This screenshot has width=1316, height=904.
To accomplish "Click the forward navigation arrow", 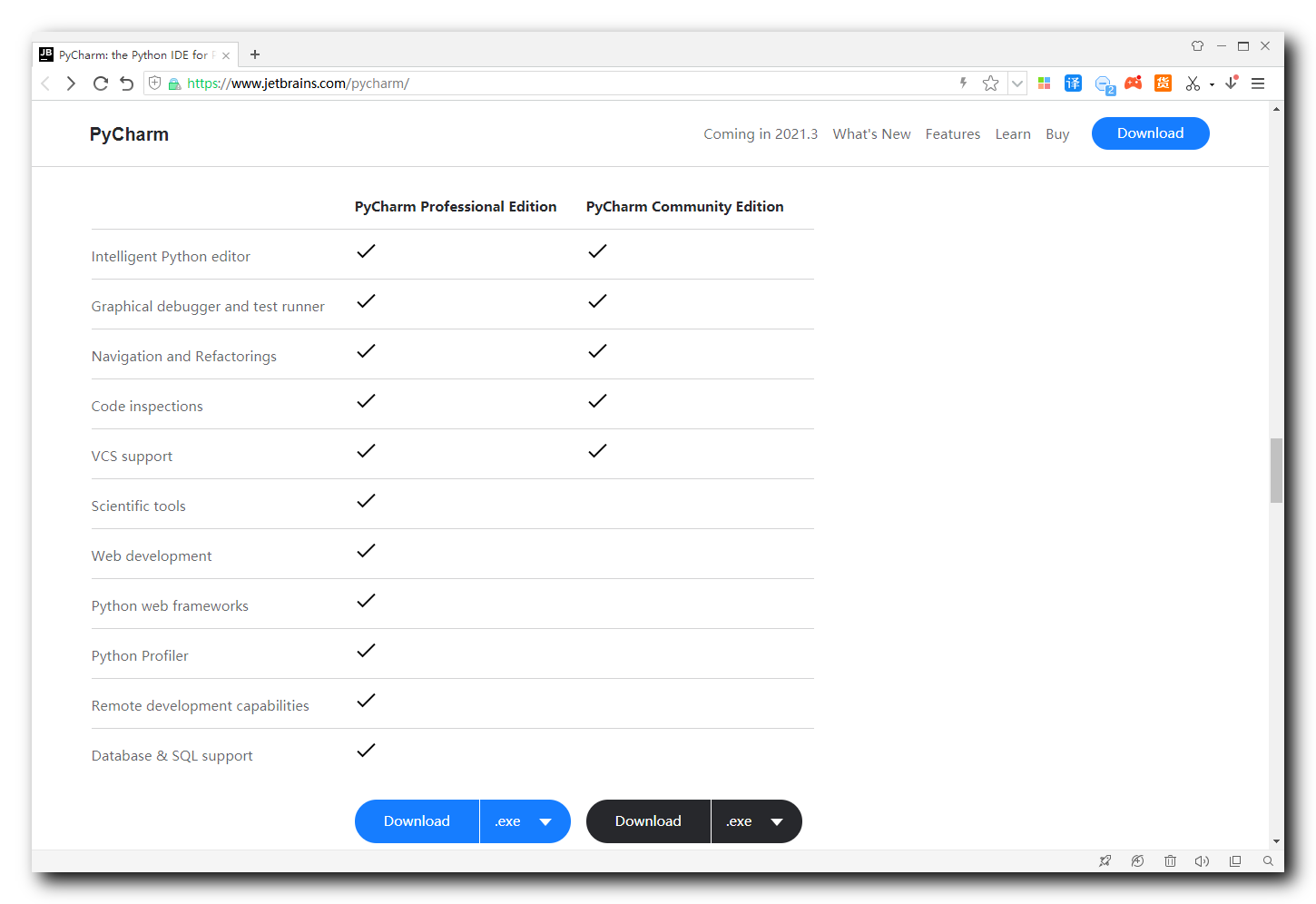I will click(72, 84).
